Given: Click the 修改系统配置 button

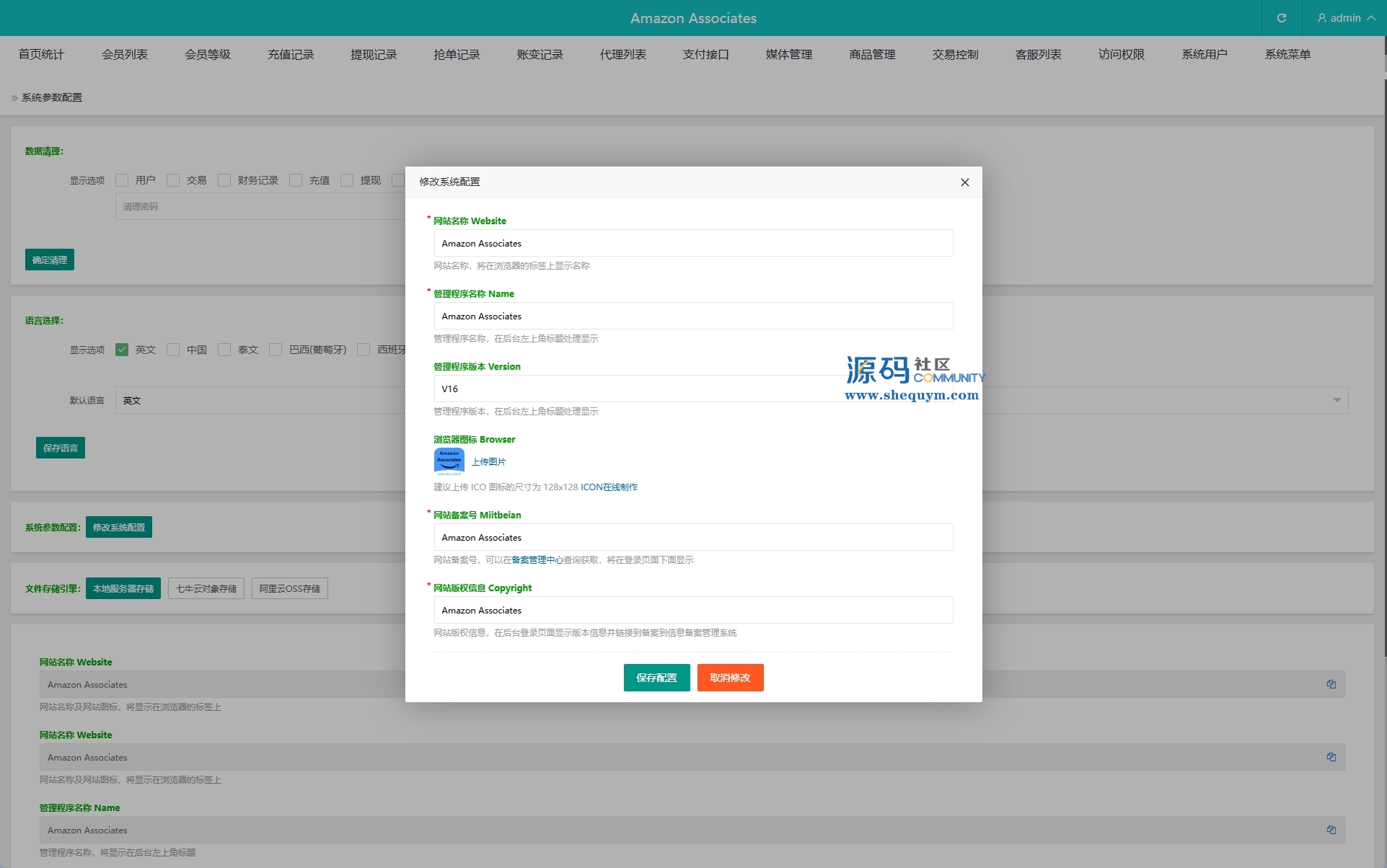Looking at the screenshot, I should tap(119, 527).
